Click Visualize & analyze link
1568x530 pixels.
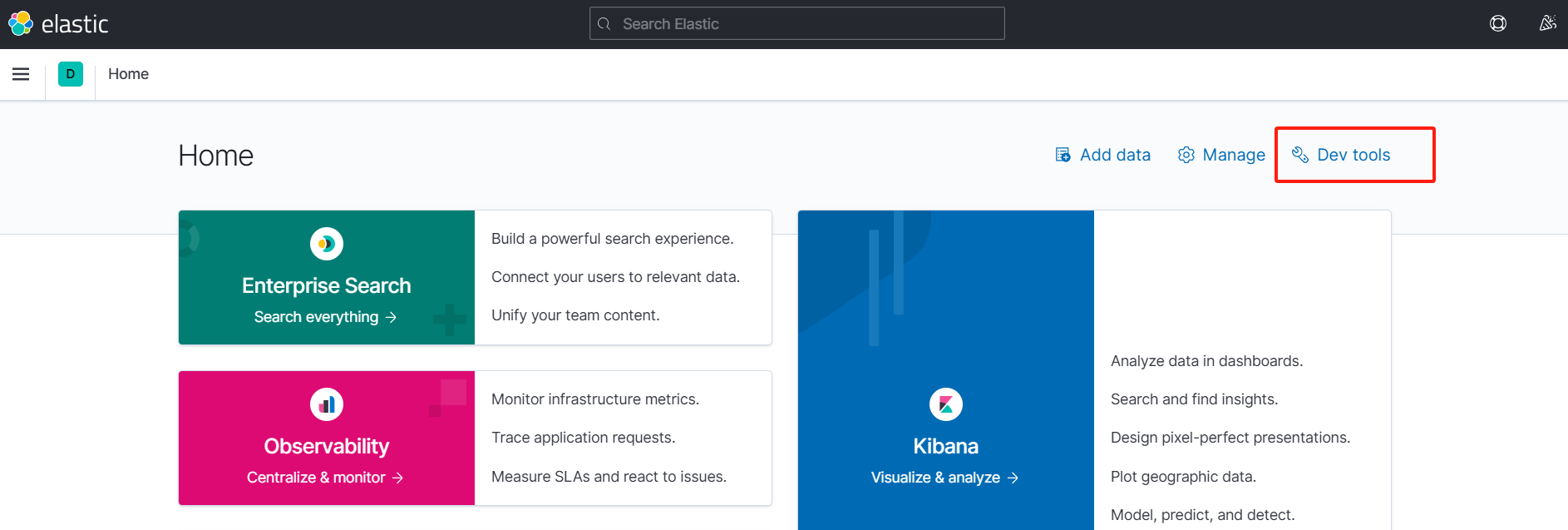point(945,478)
